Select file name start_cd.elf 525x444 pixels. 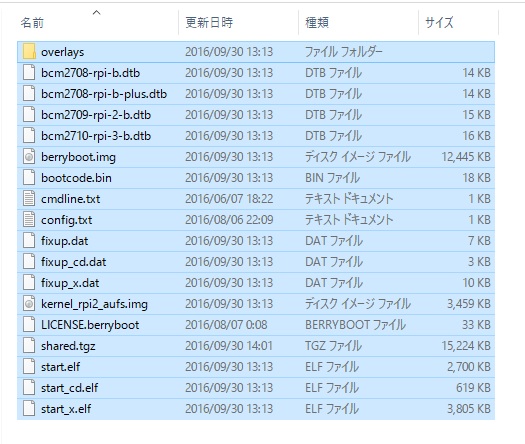[69, 388]
